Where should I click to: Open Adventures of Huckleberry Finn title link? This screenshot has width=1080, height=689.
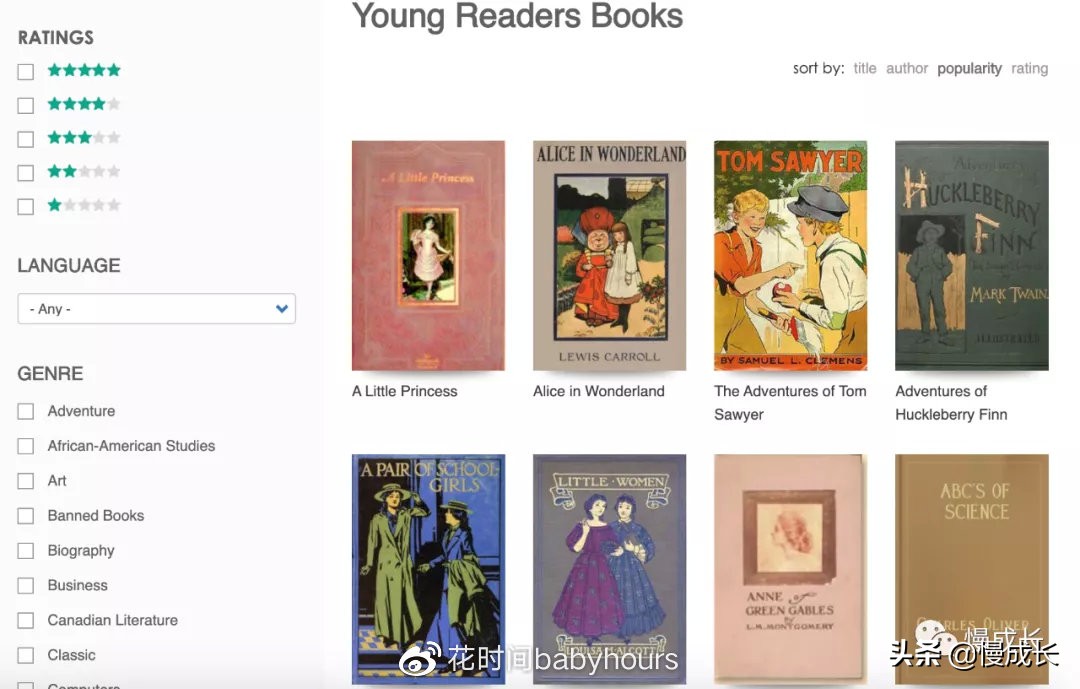click(951, 402)
